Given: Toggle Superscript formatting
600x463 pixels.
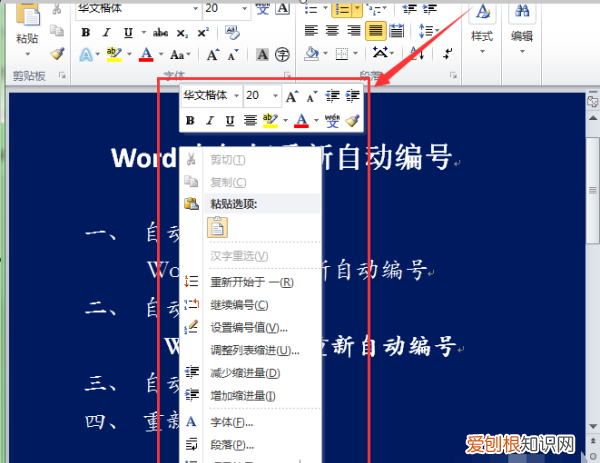Looking at the screenshot, I should pyautogui.click(x=203, y=33).
